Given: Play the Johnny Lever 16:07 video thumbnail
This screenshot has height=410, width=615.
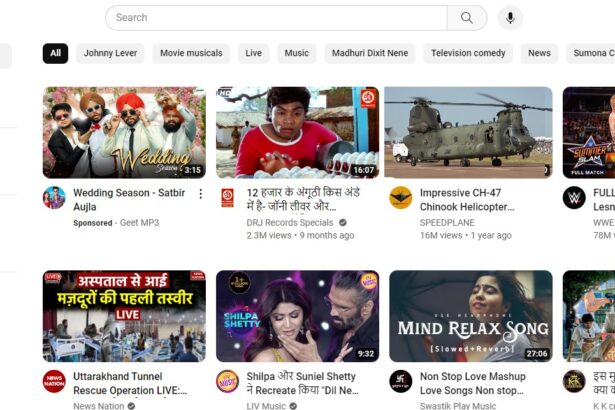Looking at the screenshot, I should tap(297, 132).
